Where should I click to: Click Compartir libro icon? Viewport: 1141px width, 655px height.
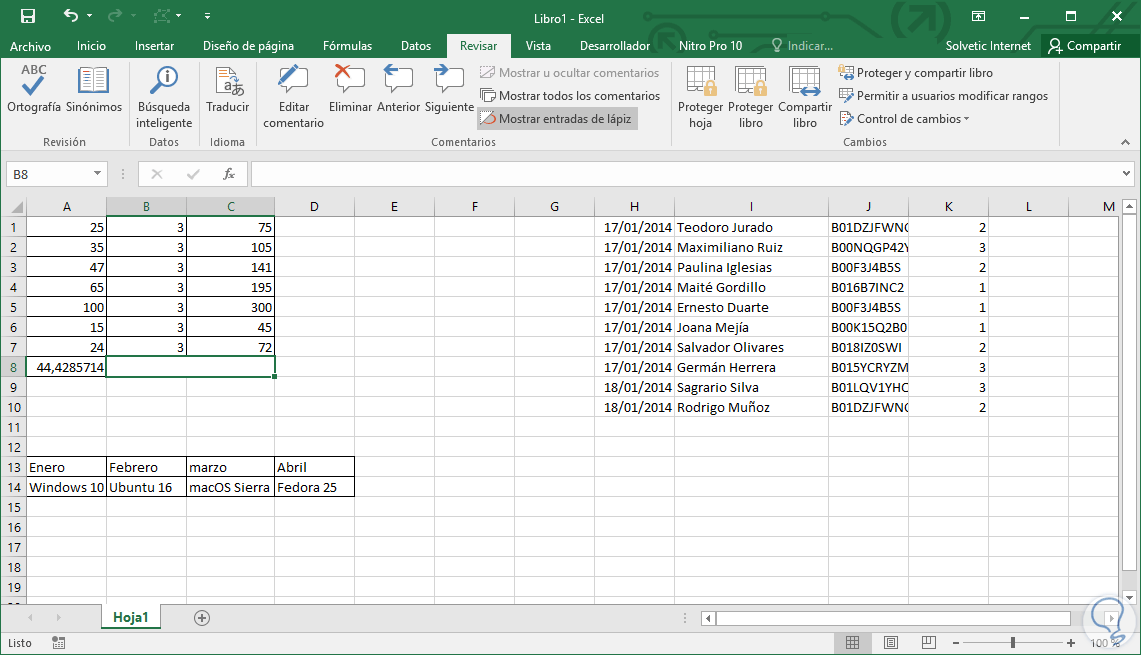(805, 98)
